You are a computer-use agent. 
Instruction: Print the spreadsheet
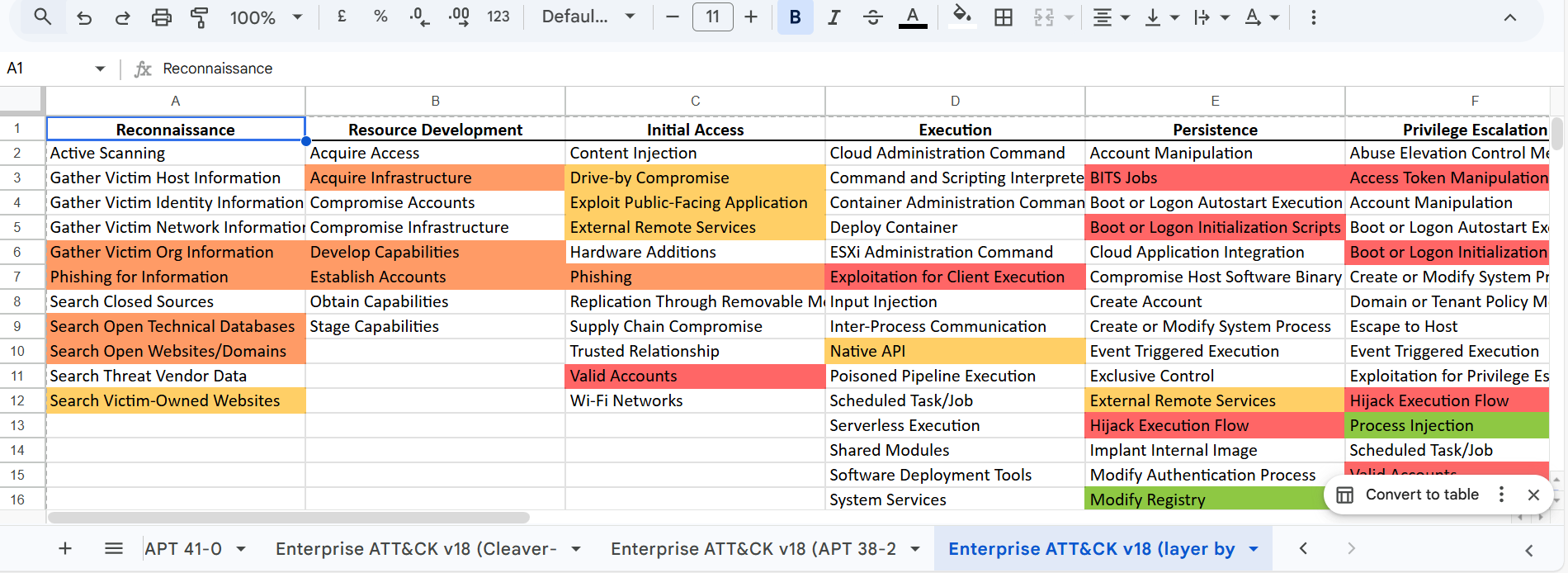pyautogui.click(x=162, y=17)
